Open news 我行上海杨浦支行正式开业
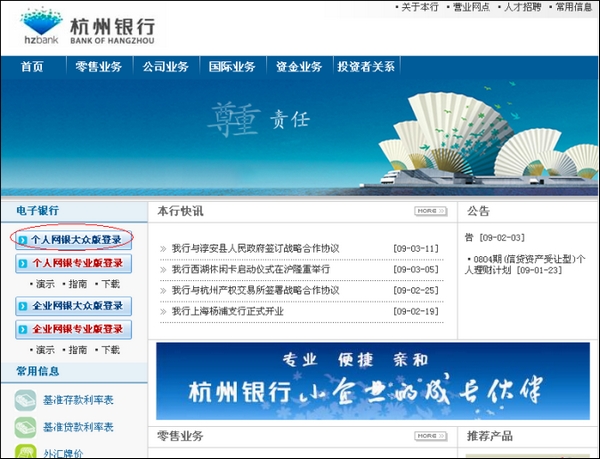 coord(228,311)
